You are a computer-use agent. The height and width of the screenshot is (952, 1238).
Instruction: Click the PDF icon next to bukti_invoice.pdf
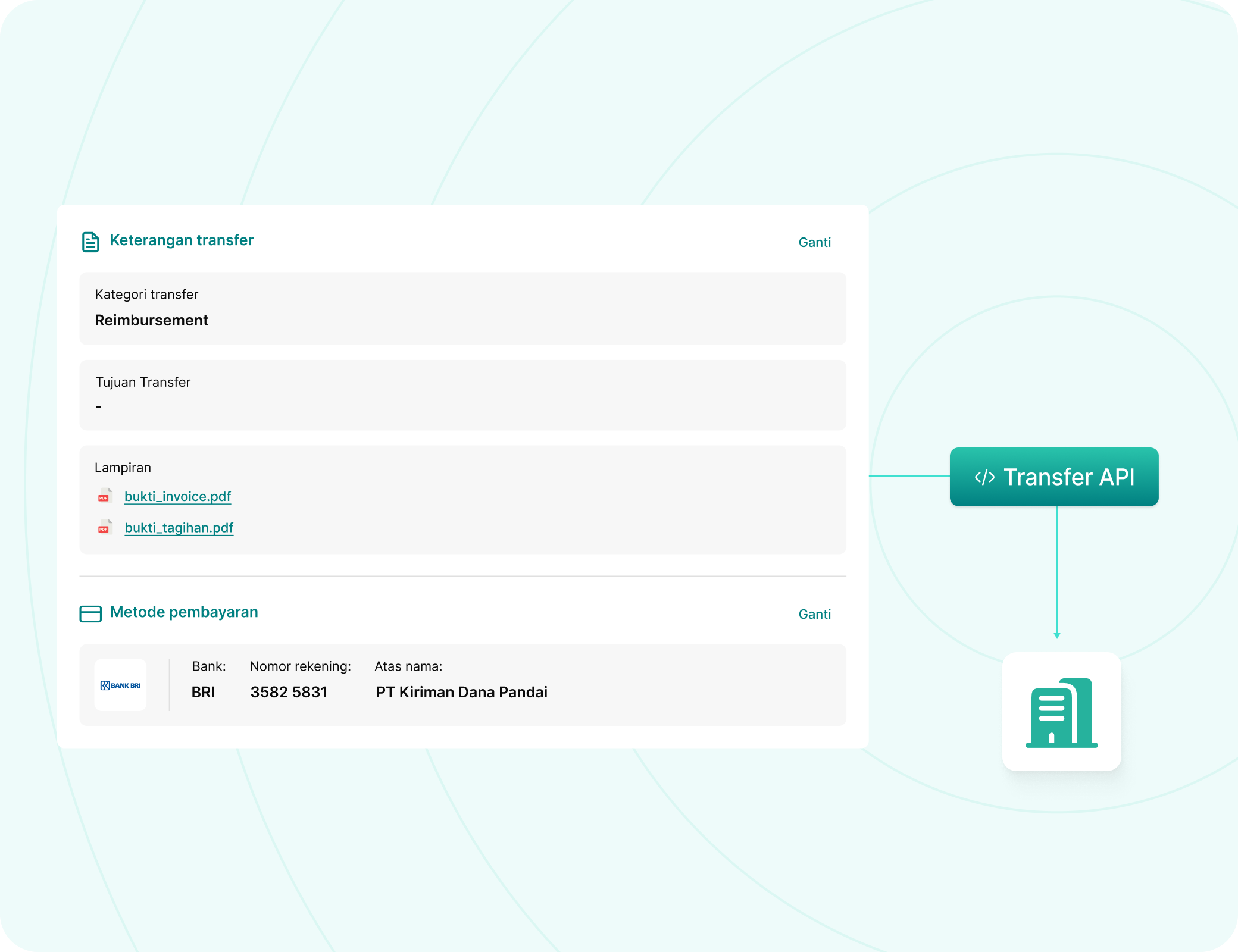point(105,496)
